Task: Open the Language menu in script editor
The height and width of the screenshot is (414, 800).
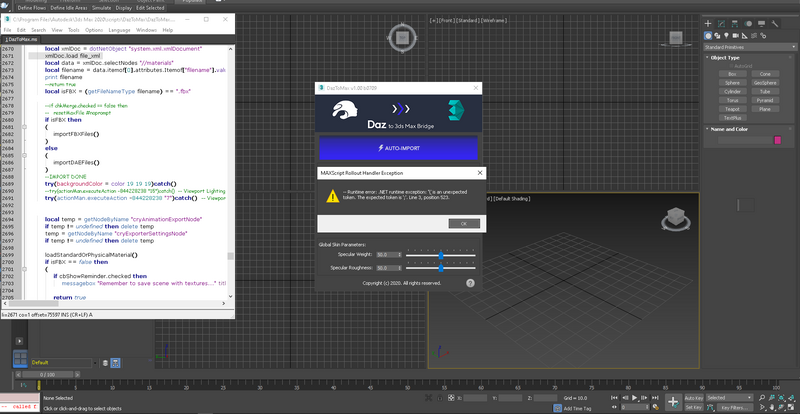Action: tap(119, 30)
